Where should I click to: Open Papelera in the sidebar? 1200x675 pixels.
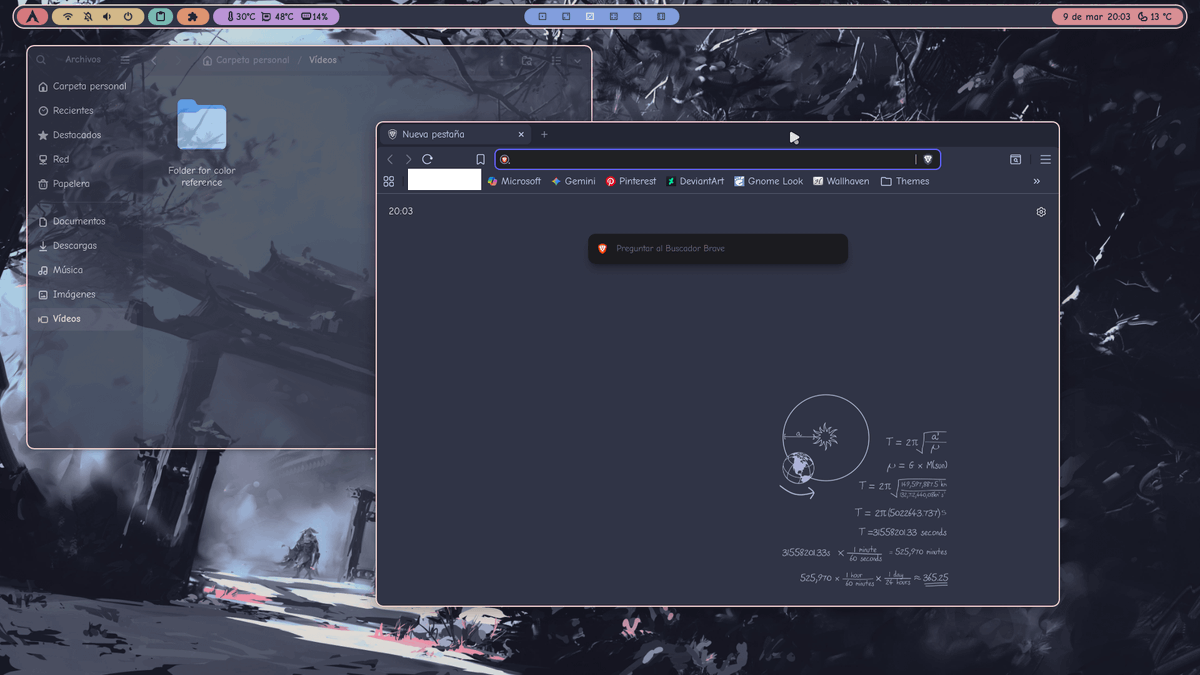pos(84,184)
